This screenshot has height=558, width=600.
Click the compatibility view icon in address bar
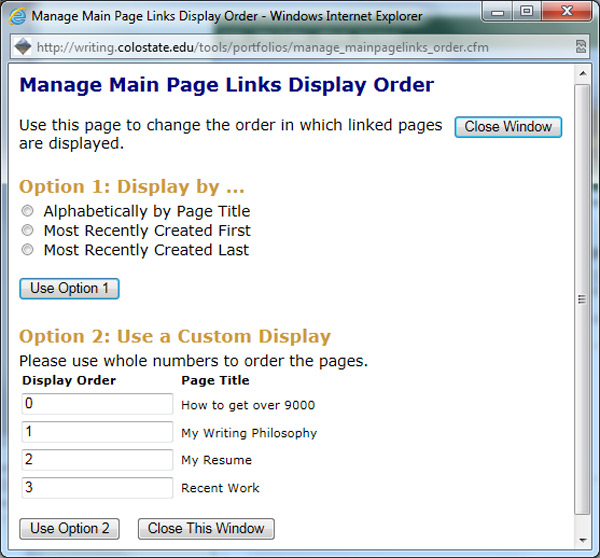[x=581, y=47]
